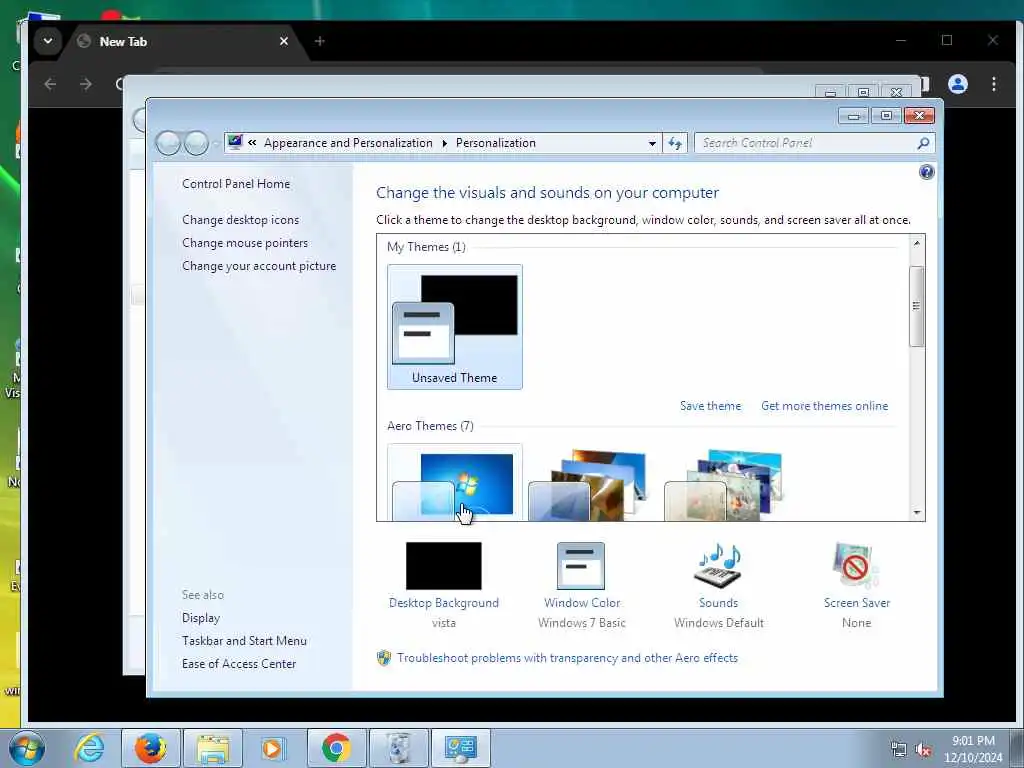The image size is (1024, 768).
Task: Click Chrome forward arrow
Action: [86, 84]
